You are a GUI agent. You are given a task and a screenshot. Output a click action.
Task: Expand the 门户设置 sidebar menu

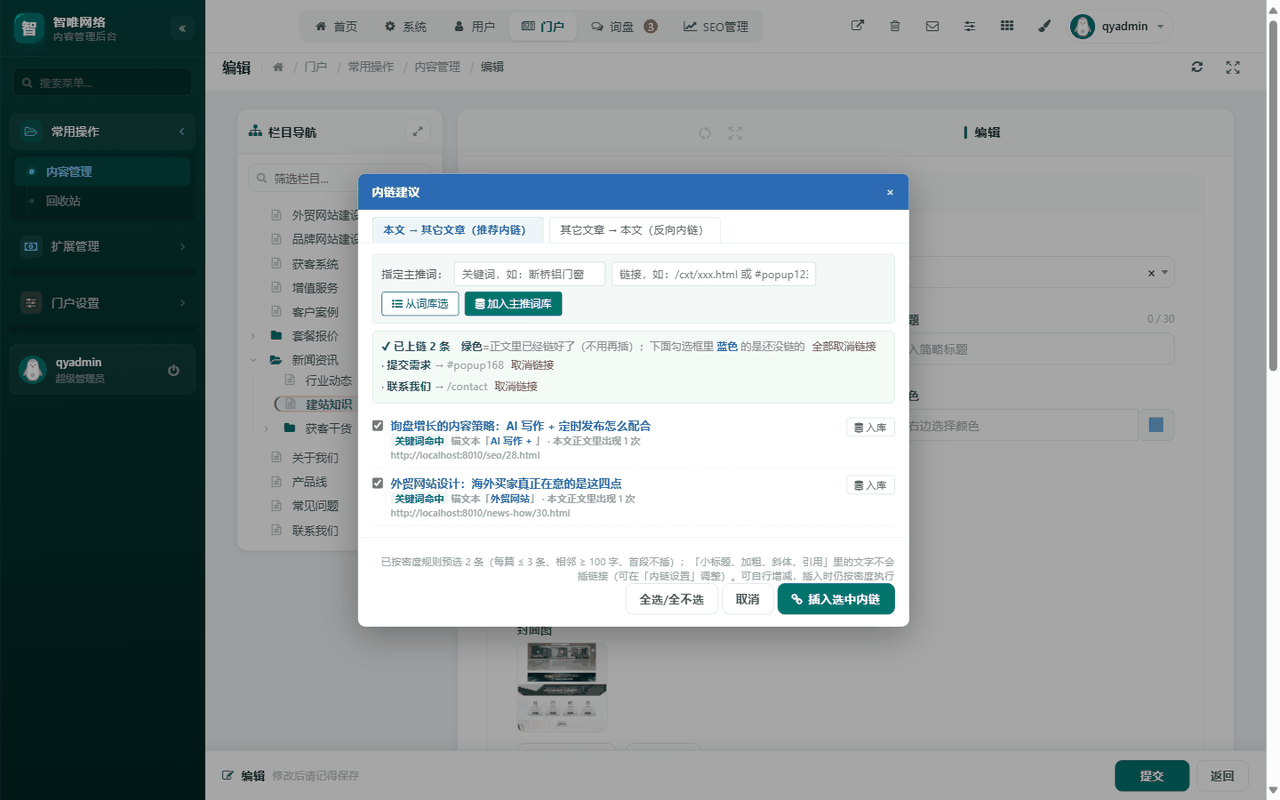[102, 303]
